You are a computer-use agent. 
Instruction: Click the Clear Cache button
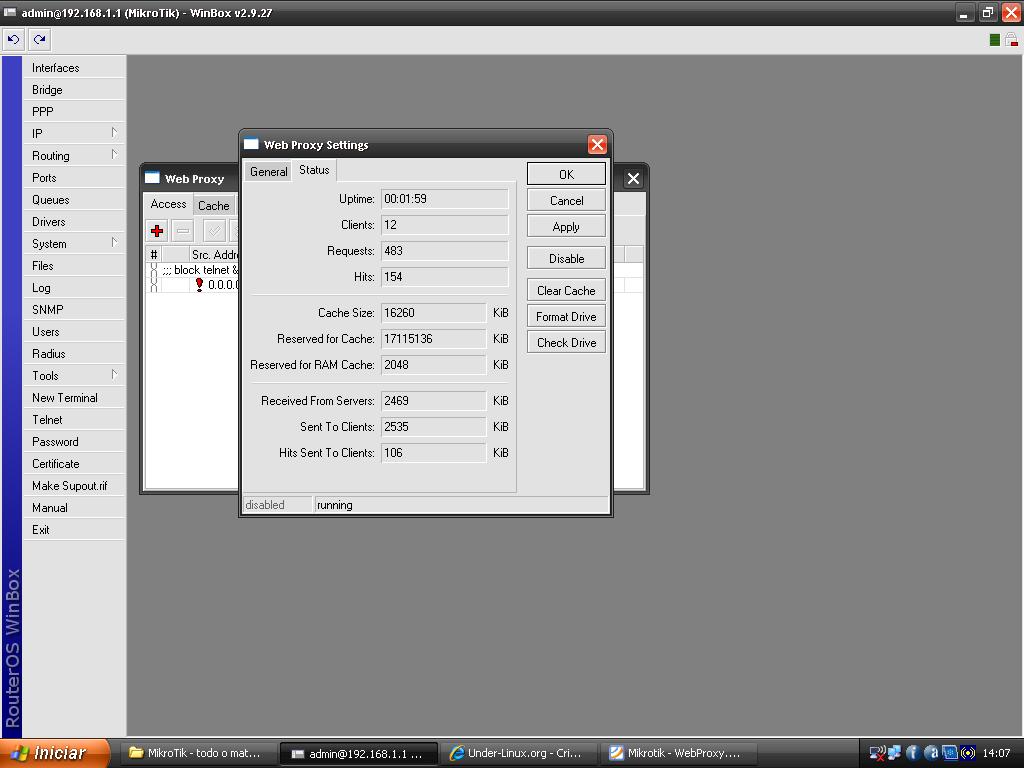(566, 291)
